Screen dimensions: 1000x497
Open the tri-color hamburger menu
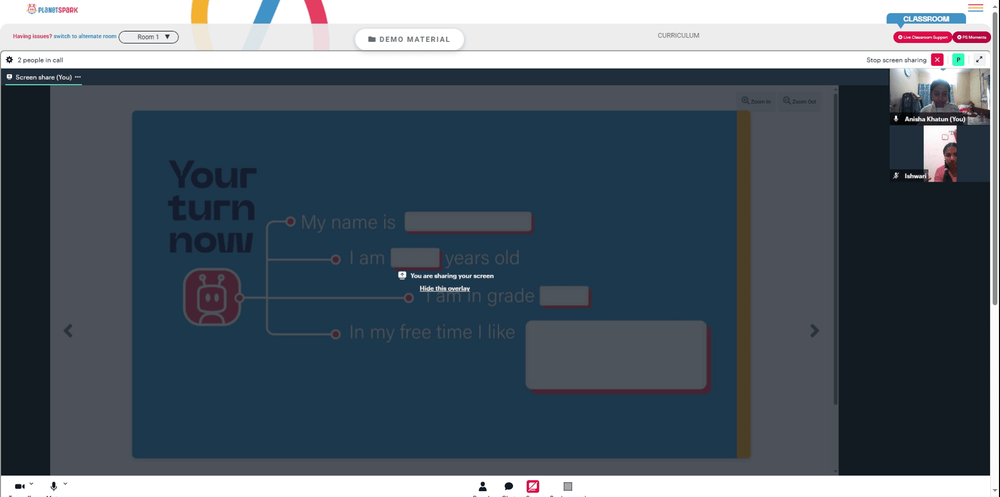click(x=975, y=8)
